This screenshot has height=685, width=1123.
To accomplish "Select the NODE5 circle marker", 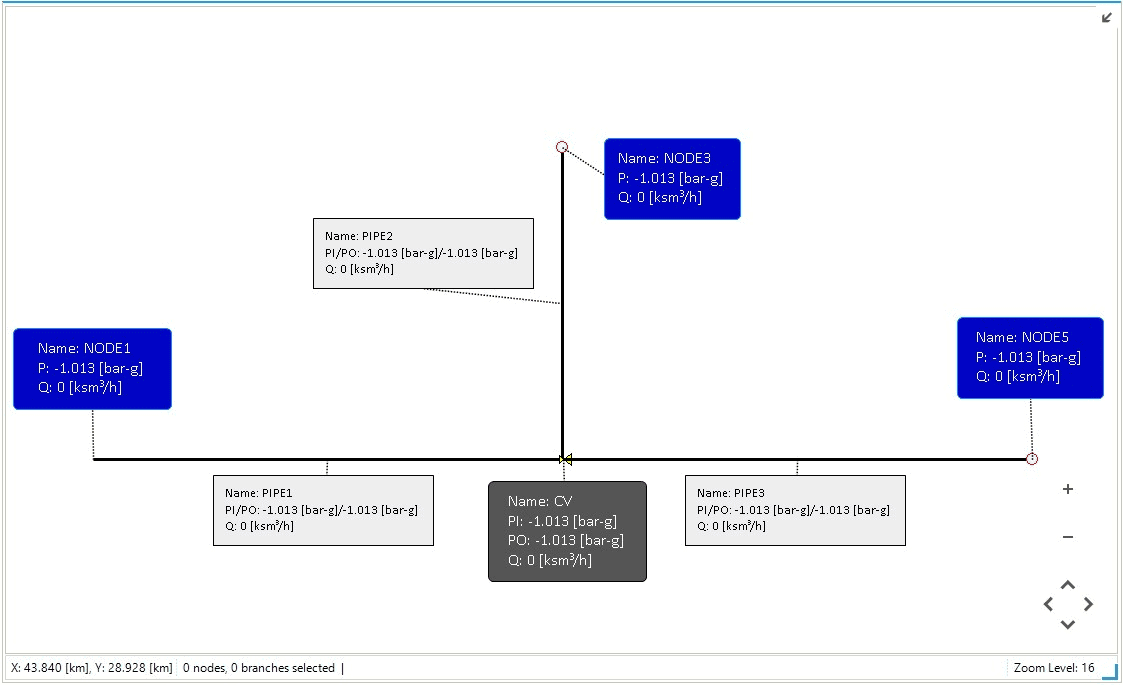I will tap(1032, 459).
